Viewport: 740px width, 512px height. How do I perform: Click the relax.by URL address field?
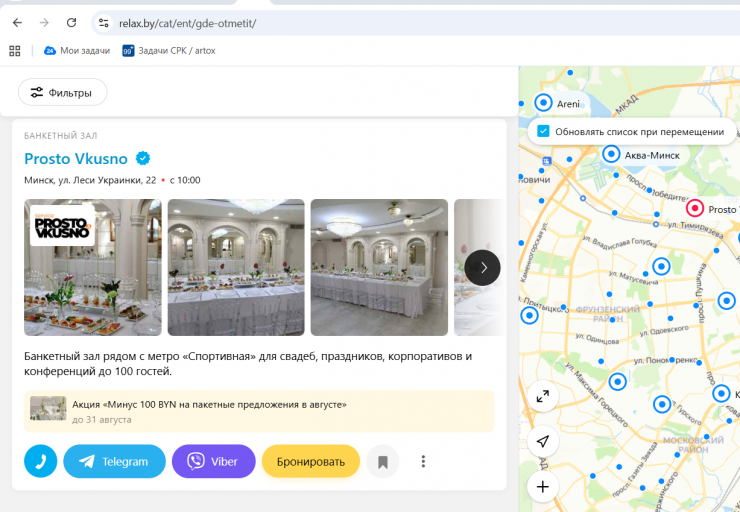pyautogui.click(x=187, y=23)
